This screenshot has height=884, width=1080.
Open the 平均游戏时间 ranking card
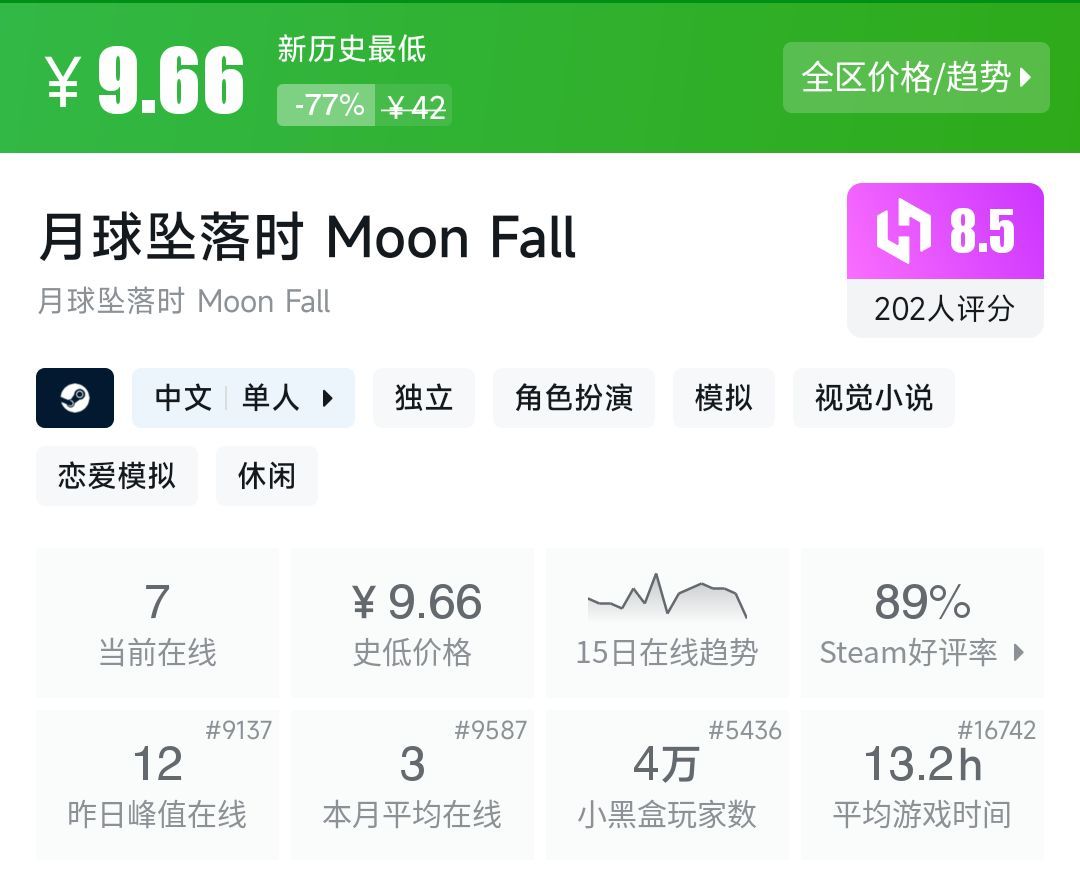922,785
